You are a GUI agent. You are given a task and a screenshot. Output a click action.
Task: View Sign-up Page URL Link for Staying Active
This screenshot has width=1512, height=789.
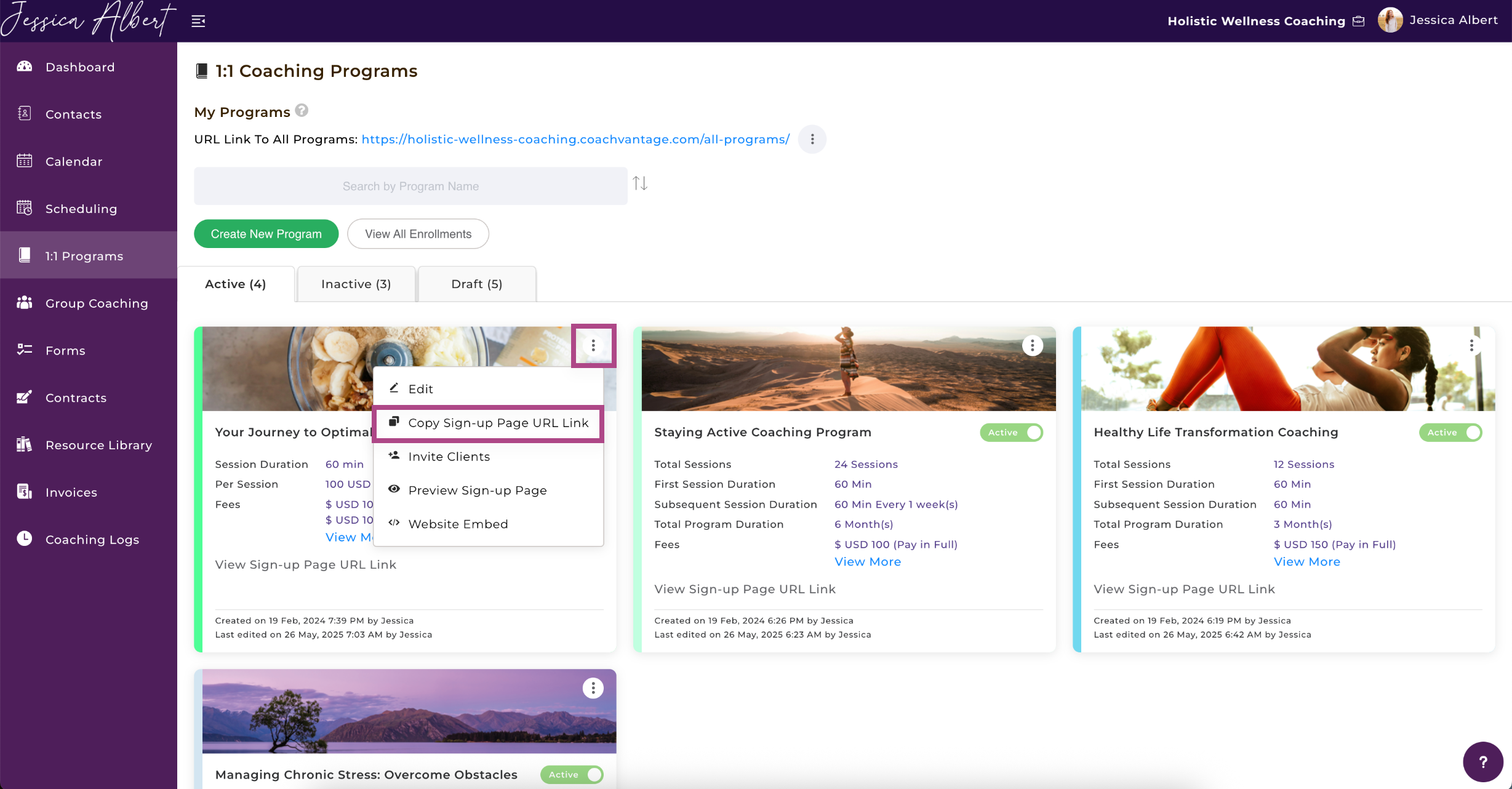coord(745,589)
